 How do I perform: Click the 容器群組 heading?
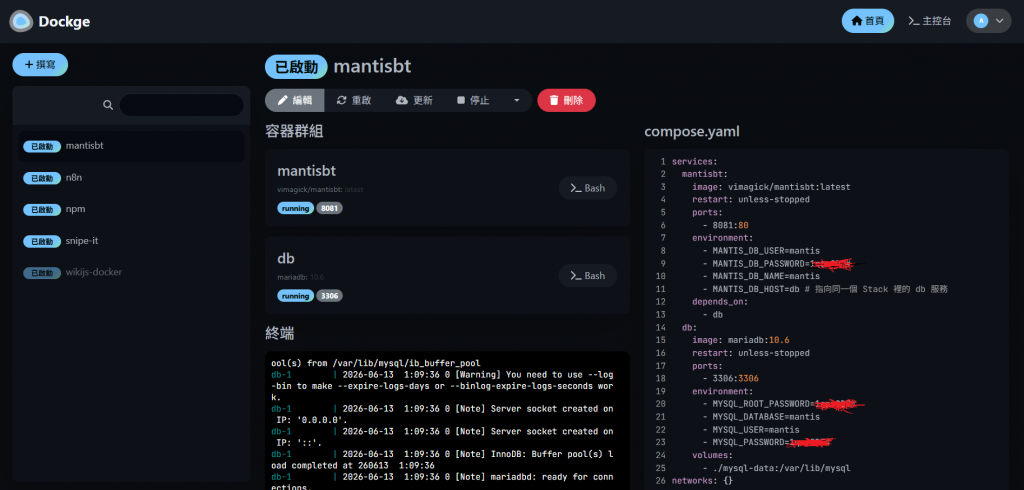[294, 131]
